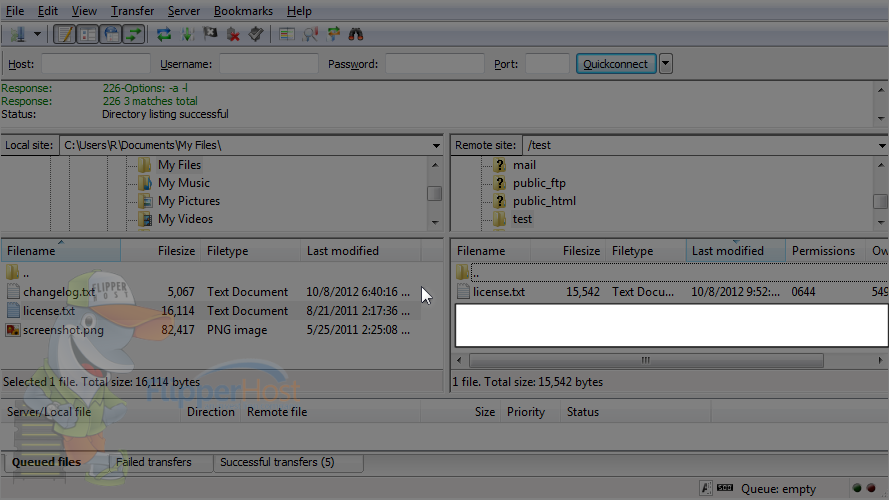Disconnect from the server icon

(233, 35)
